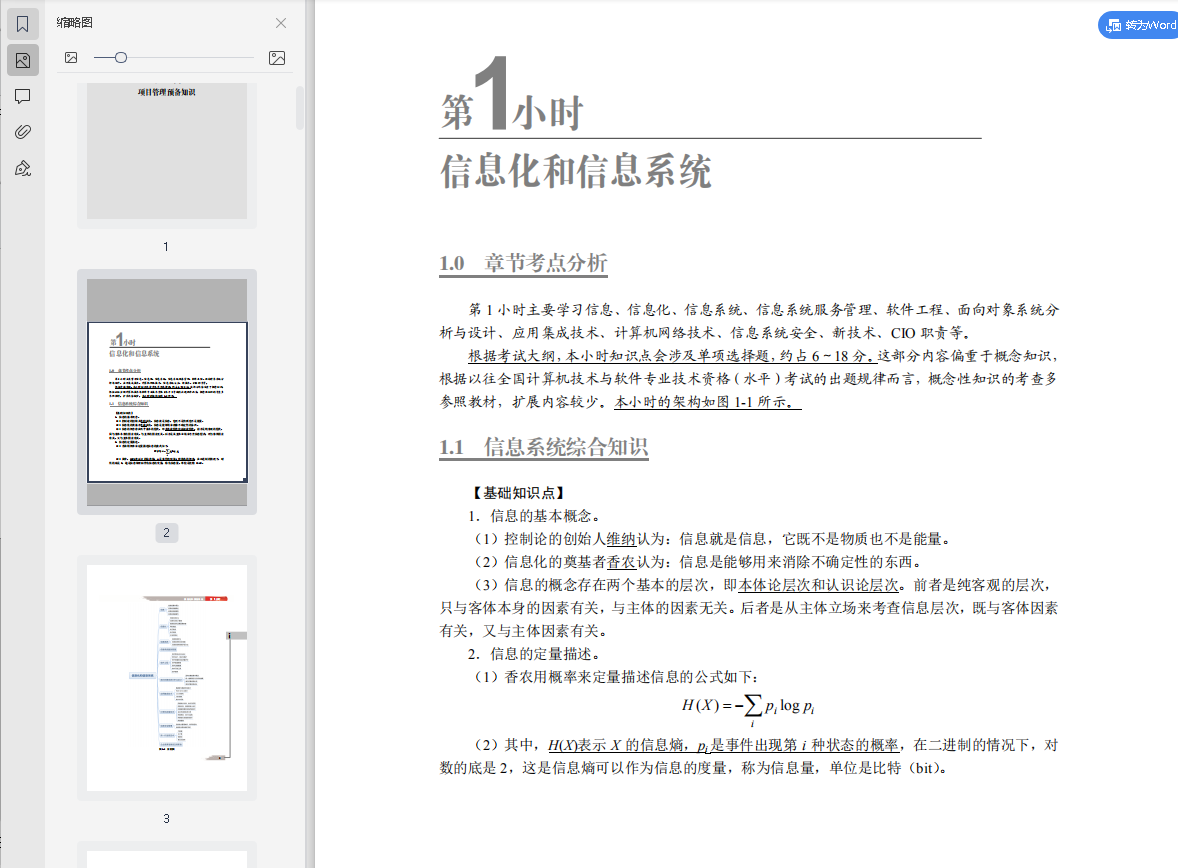Click page number label 3
Viewport: 1178px width, 868px height.
point(166,818)
